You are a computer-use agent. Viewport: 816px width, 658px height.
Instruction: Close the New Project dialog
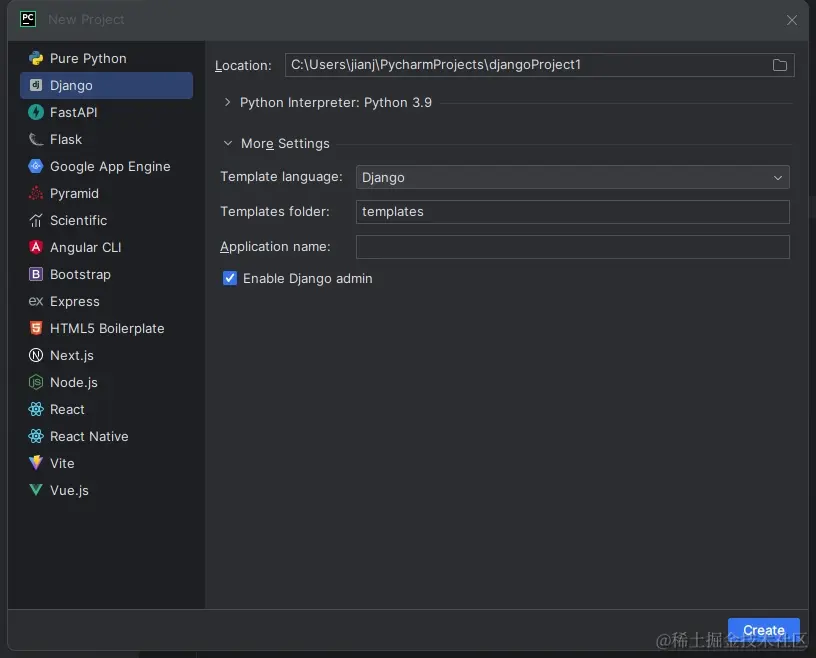tap(792, 20)
